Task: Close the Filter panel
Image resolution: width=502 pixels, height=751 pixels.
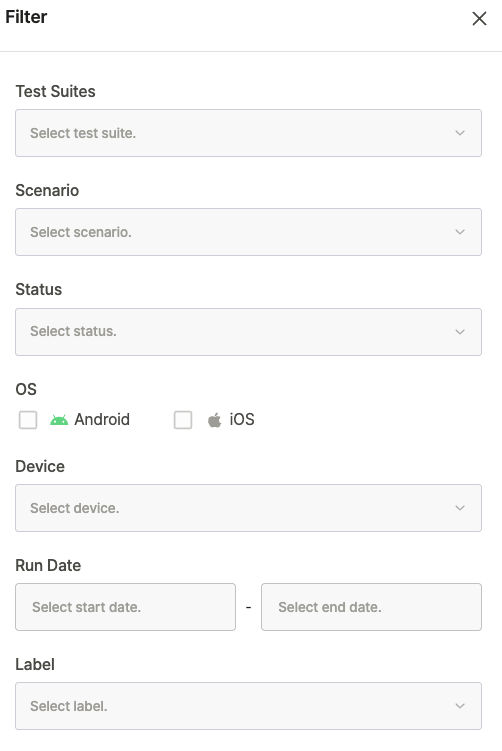Action: [479, 19]
